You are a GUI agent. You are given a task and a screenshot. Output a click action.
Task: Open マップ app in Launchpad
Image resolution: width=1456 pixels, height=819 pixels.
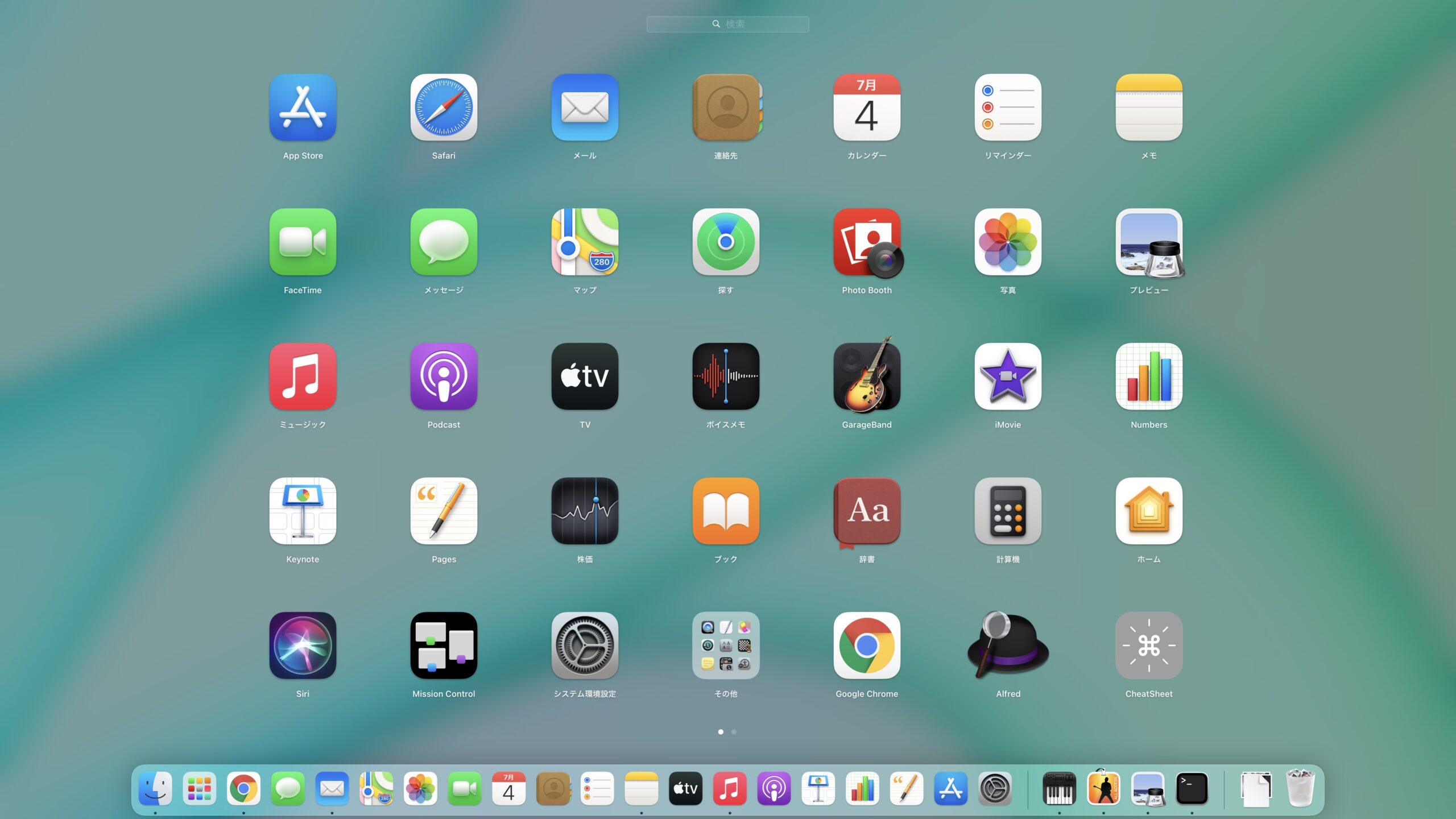click(x=585, y=242)
